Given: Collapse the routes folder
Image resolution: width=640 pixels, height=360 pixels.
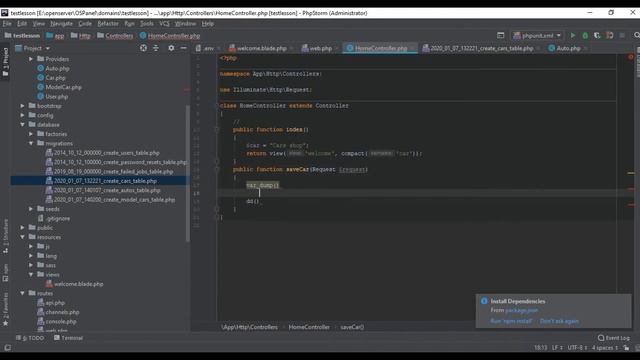Looking at the screenshot, I should pos(22,293).
